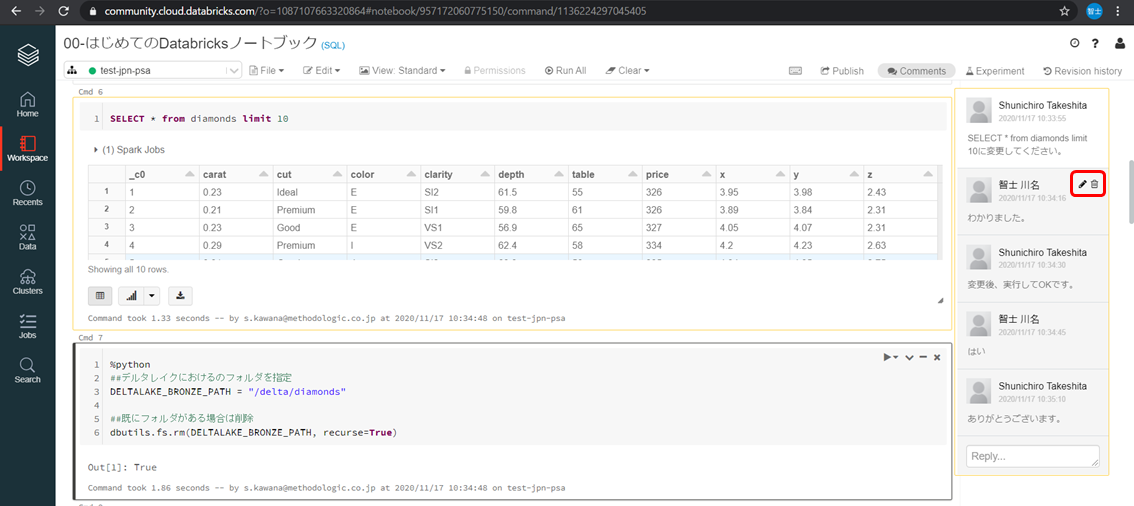Click the browser back arrow
The image size is (1134, 506).
[16, 12]
